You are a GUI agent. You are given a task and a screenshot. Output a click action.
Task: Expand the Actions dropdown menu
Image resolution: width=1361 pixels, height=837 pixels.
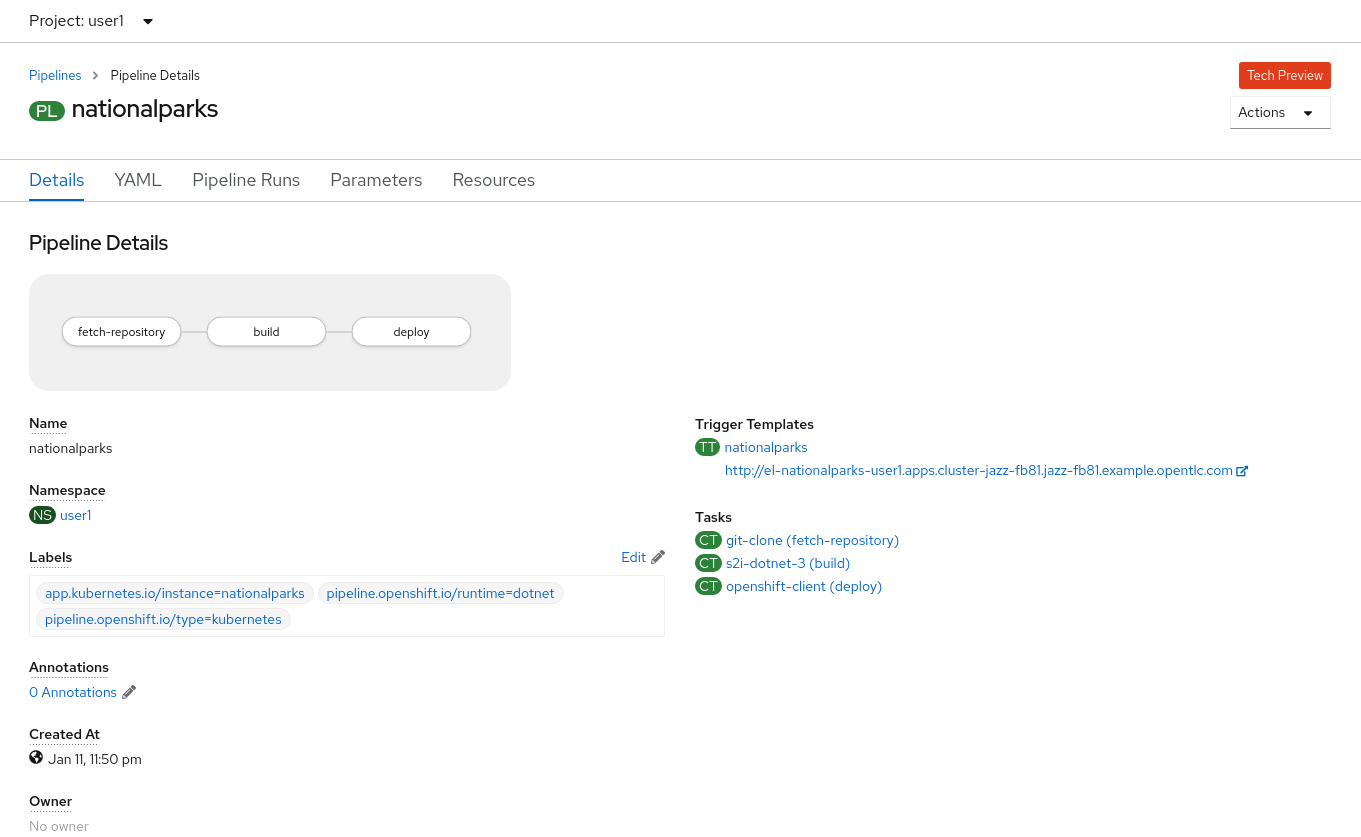tap(1279, 113)
